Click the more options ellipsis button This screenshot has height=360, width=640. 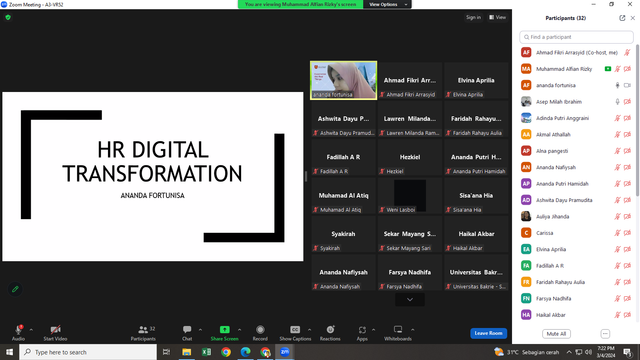click(605, 334)
